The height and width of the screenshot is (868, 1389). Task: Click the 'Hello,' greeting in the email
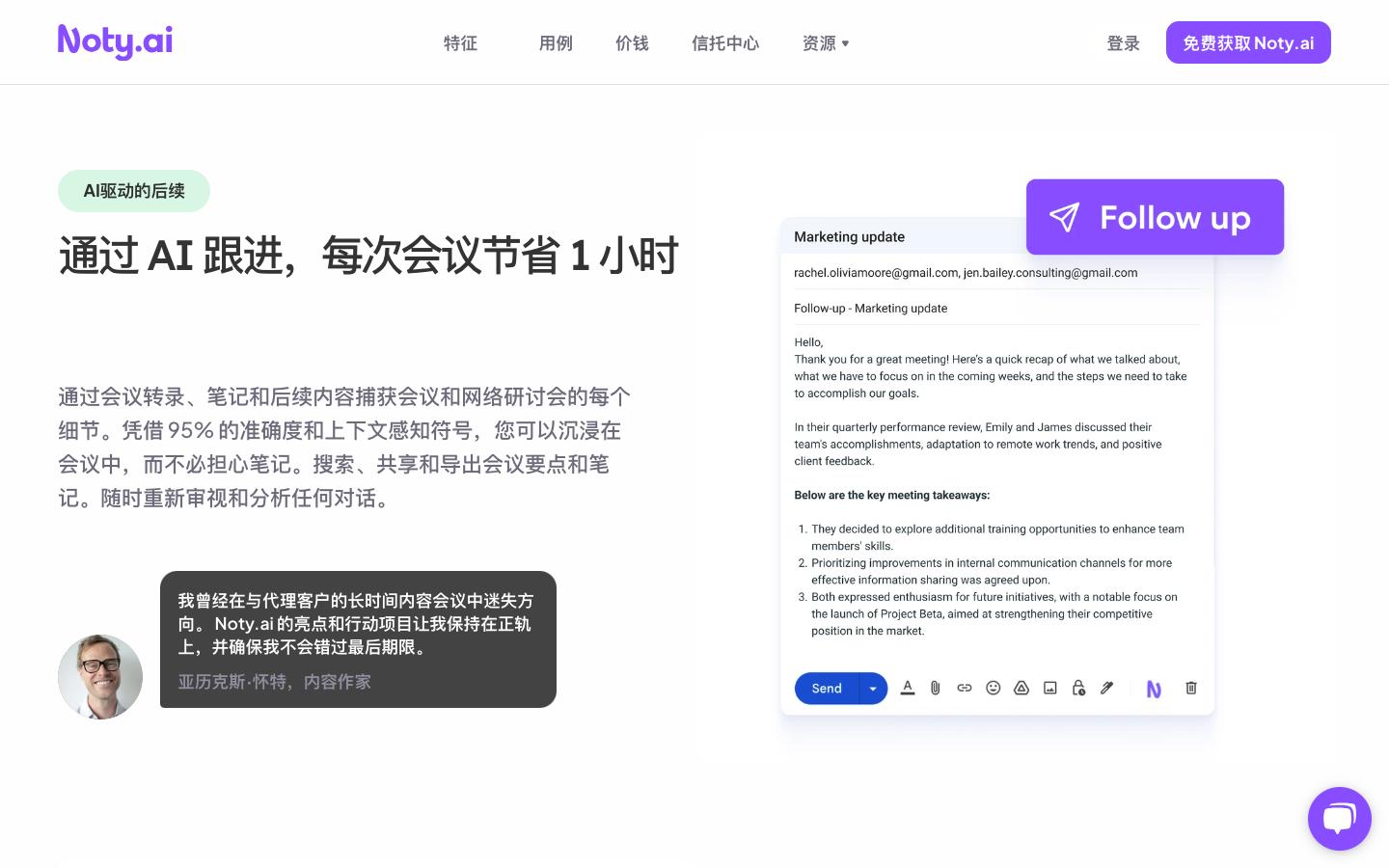coord(808,342)
